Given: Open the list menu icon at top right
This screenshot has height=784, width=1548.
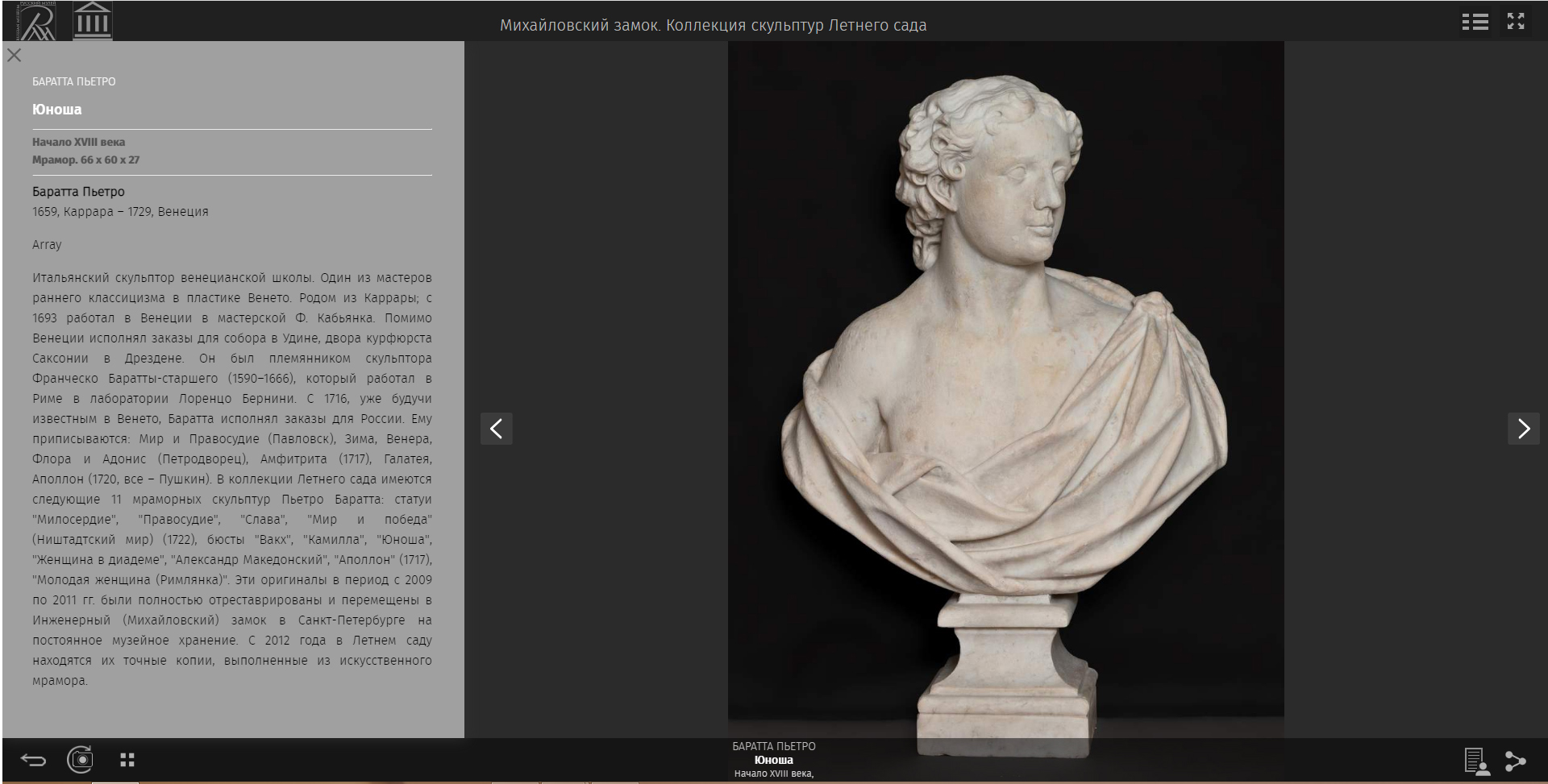Looking at the screenshot, I should tap(1475, 22).
